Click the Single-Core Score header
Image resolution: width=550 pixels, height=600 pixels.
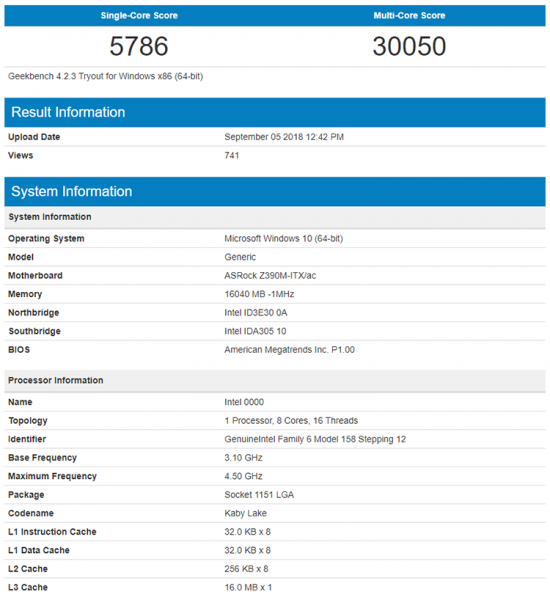[139, 16]
